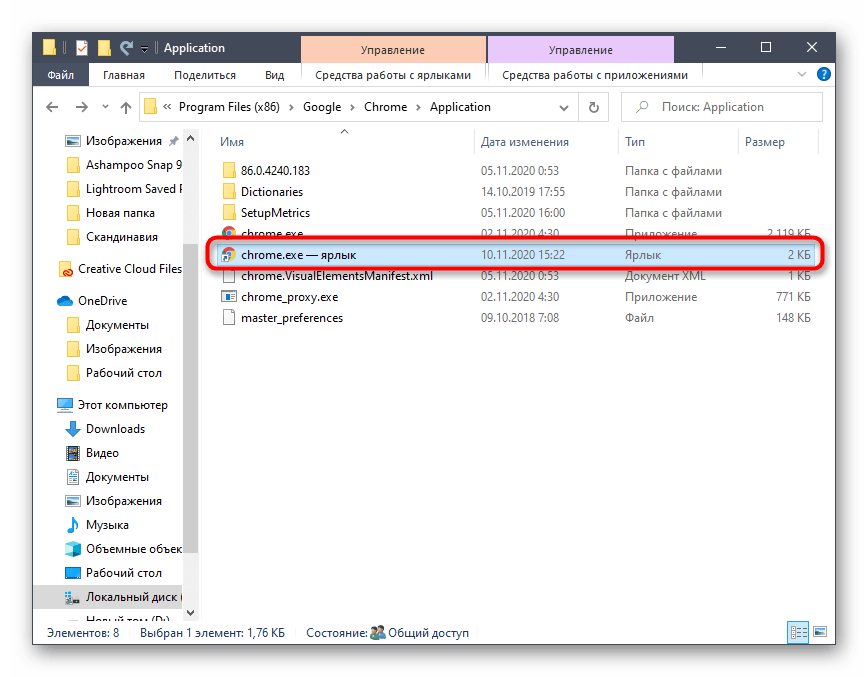This screenshot has width=868, height=677.
Task: Open Lightroom Saved folder in sidebar
Action: pyautogui.click(x=134, y=189)
